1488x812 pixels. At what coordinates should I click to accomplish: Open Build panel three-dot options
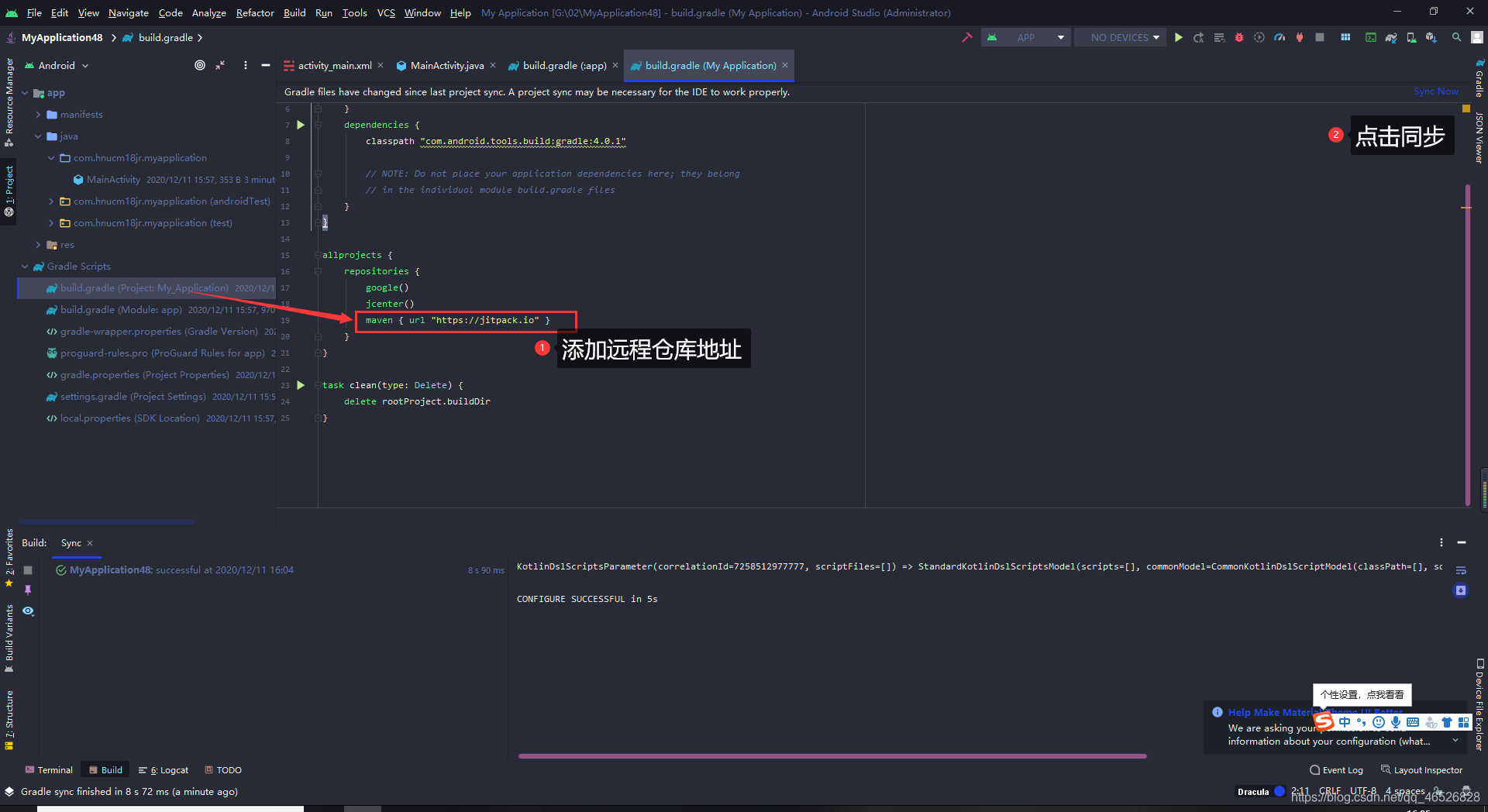pyautogui.click(x=1441, y=542)
